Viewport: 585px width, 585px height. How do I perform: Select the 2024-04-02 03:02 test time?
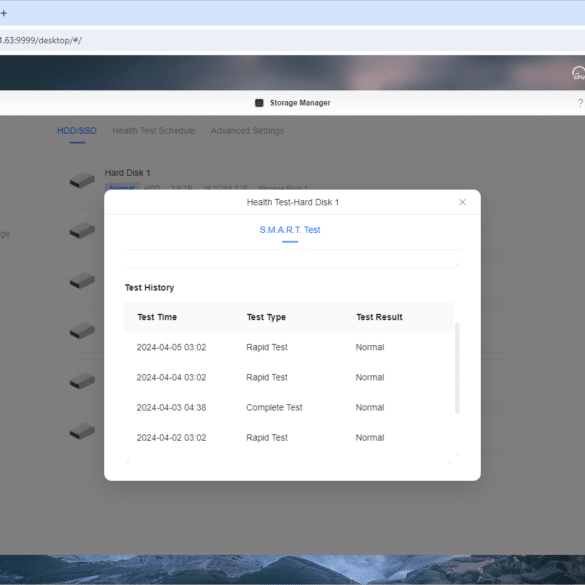171,438
